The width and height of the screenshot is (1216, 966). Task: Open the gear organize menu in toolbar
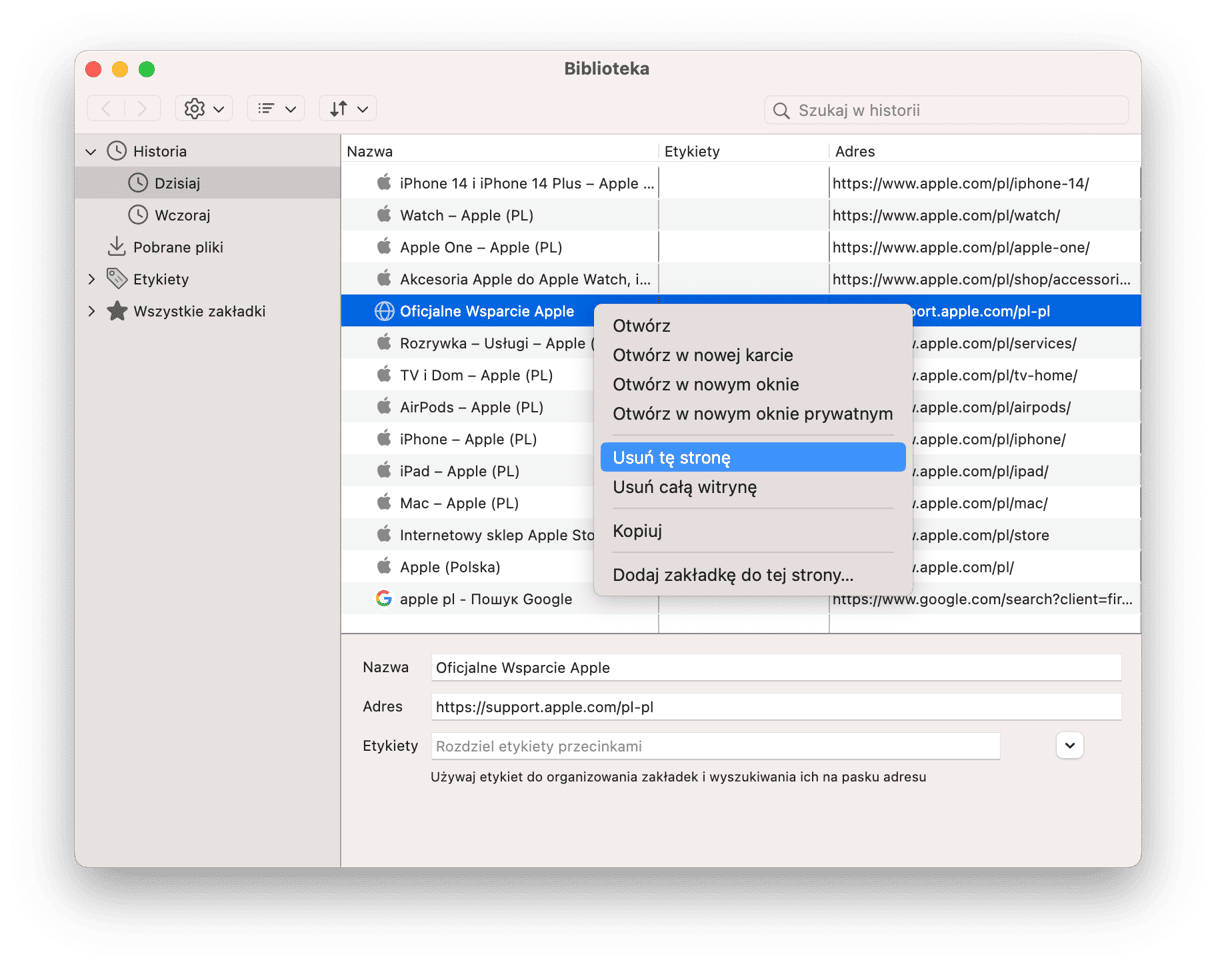tap(203, 108)
